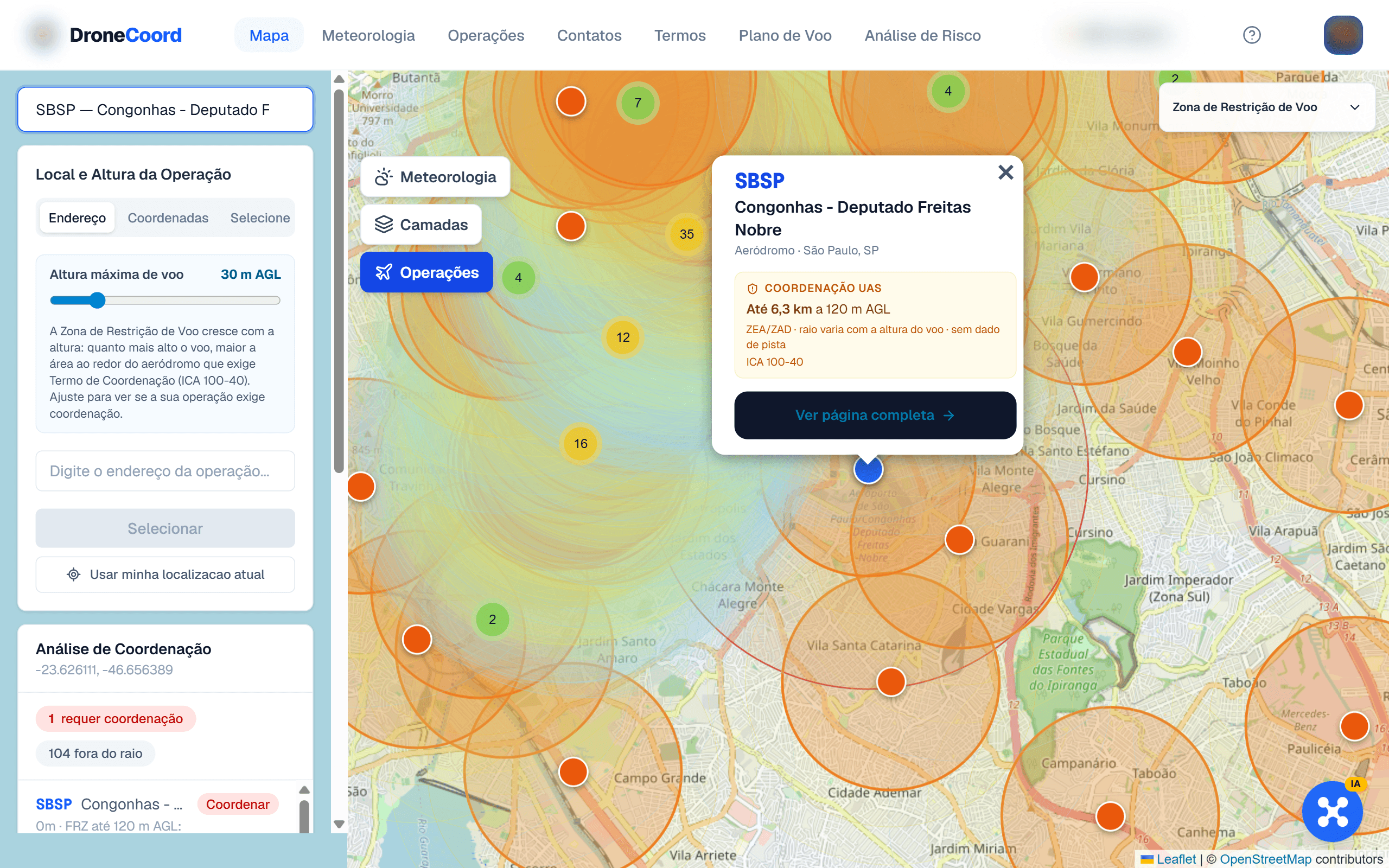The width and height of the screenshot is (1389, 868).
Task: Click the coordinates text -23.626111, -46.656389
Action: pyautogui.click(x=104, y=670)
